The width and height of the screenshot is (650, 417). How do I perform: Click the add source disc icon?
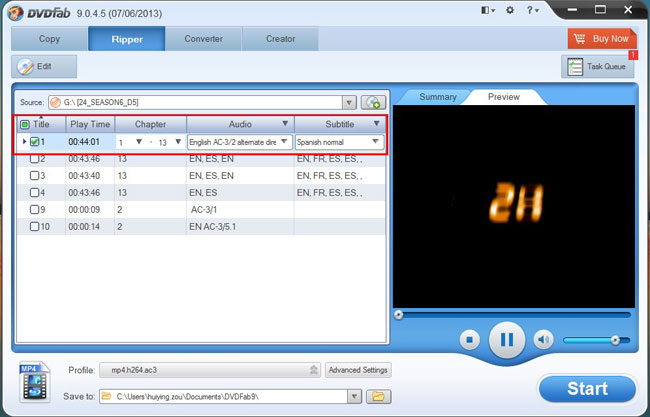point(373,102)
